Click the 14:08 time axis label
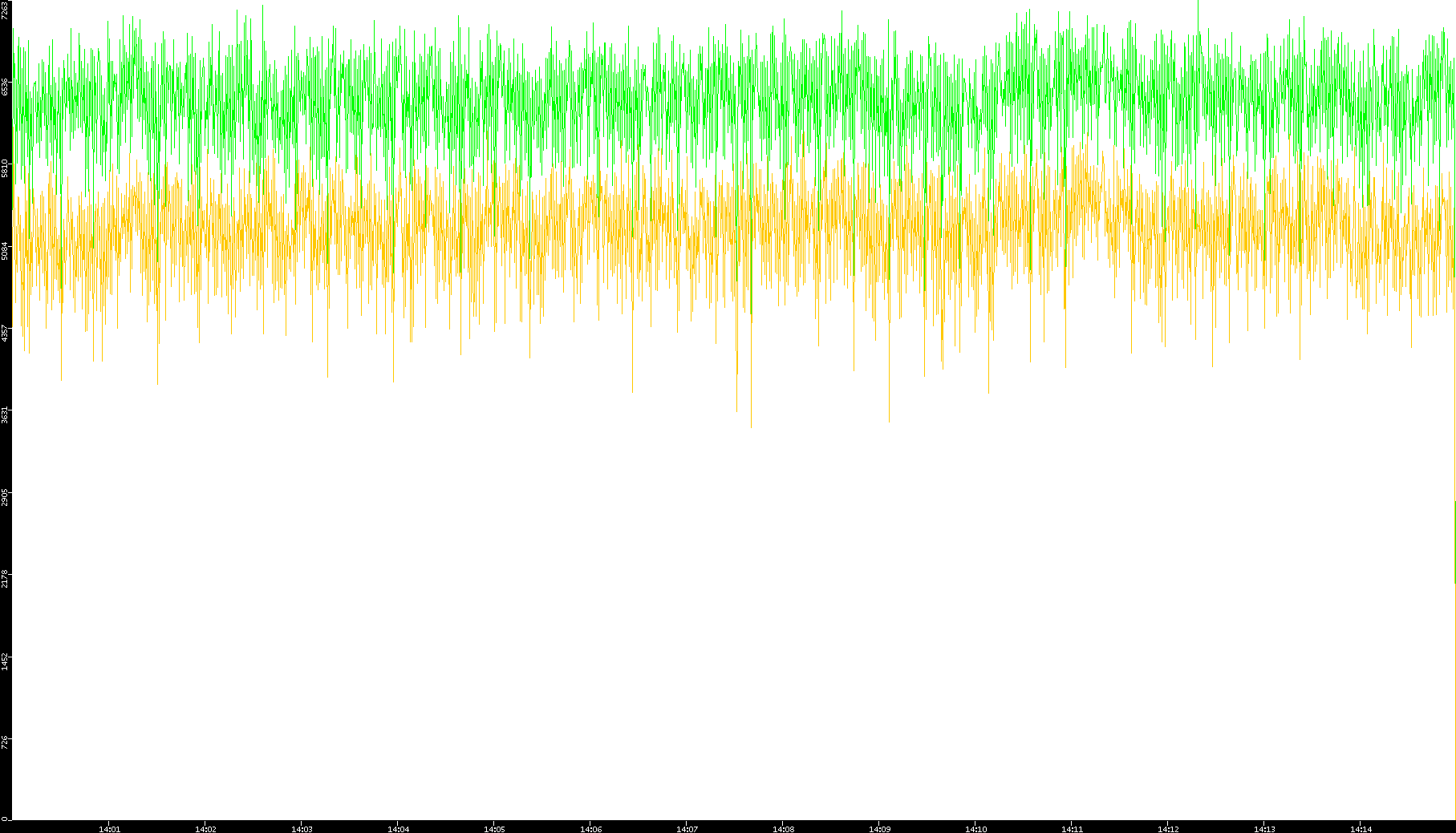This screenshot has width=1456, height=833. [x=783, y=828]
